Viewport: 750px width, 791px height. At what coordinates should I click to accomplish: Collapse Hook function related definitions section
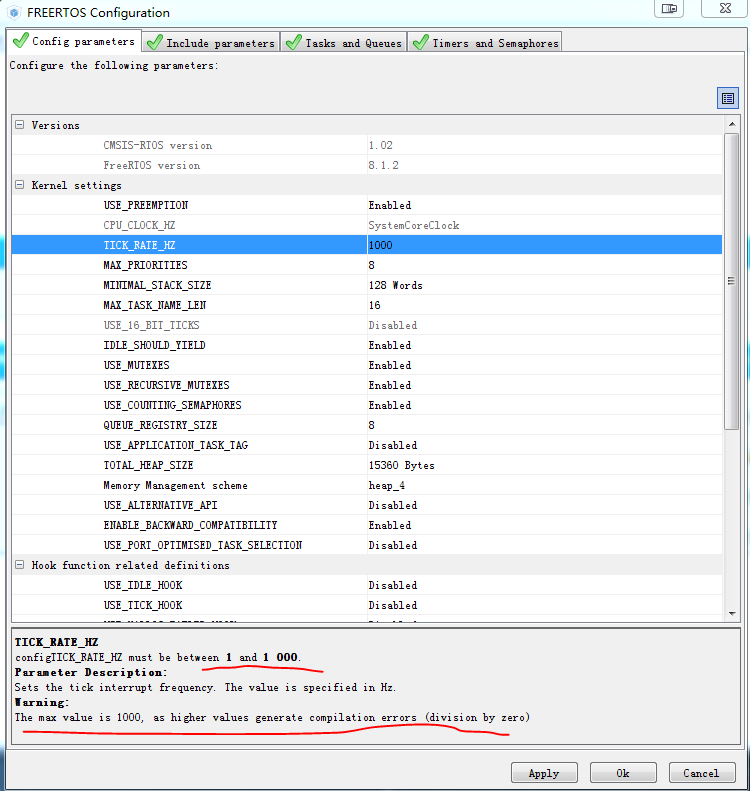tap(19, 564)
